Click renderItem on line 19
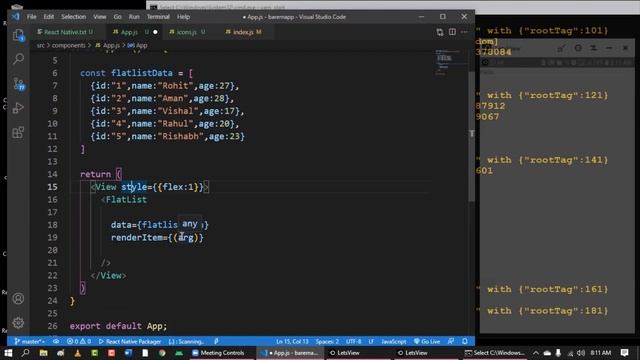 (136, 238)
